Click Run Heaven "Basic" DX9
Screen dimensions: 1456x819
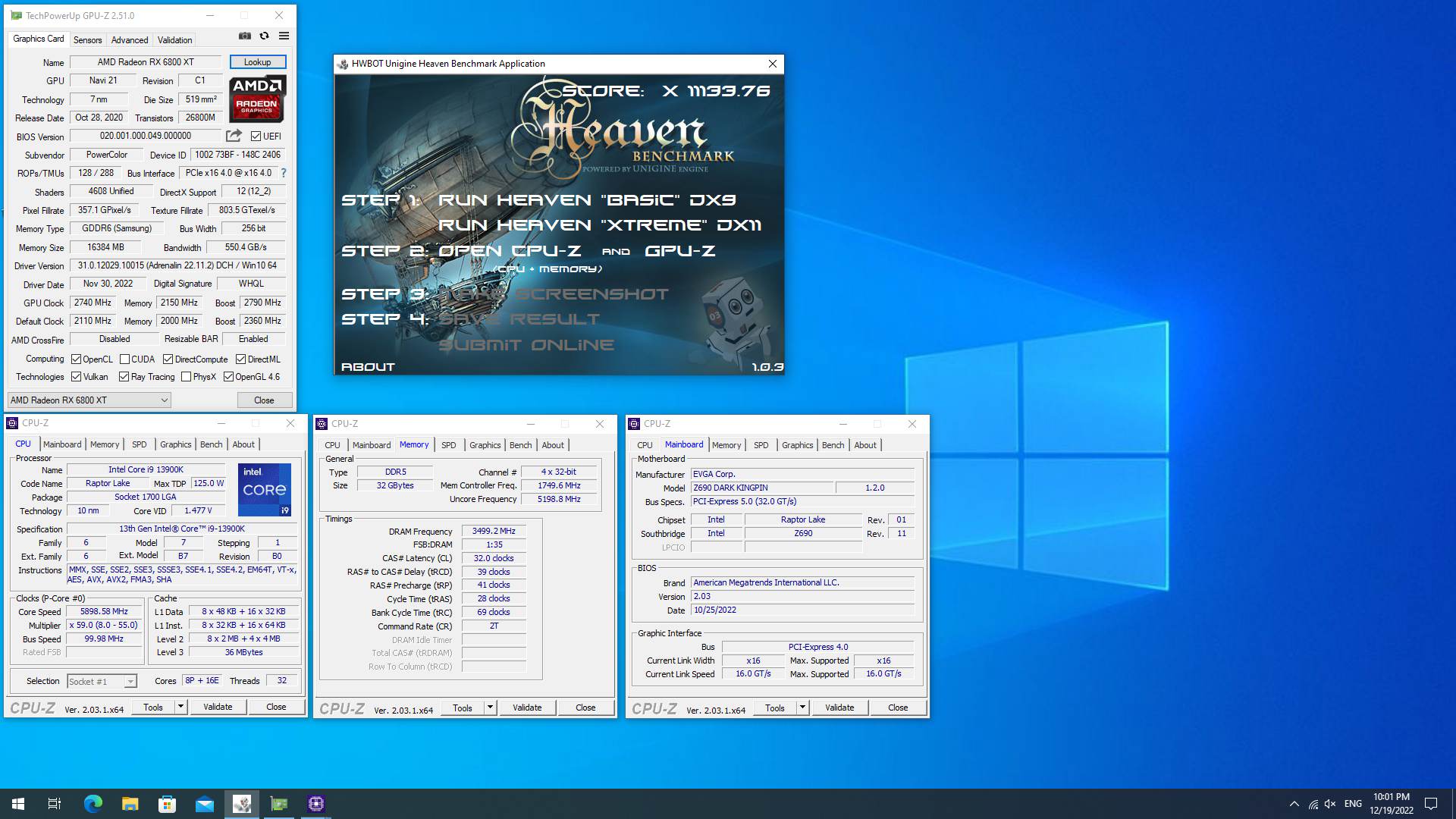coord(587,200)
